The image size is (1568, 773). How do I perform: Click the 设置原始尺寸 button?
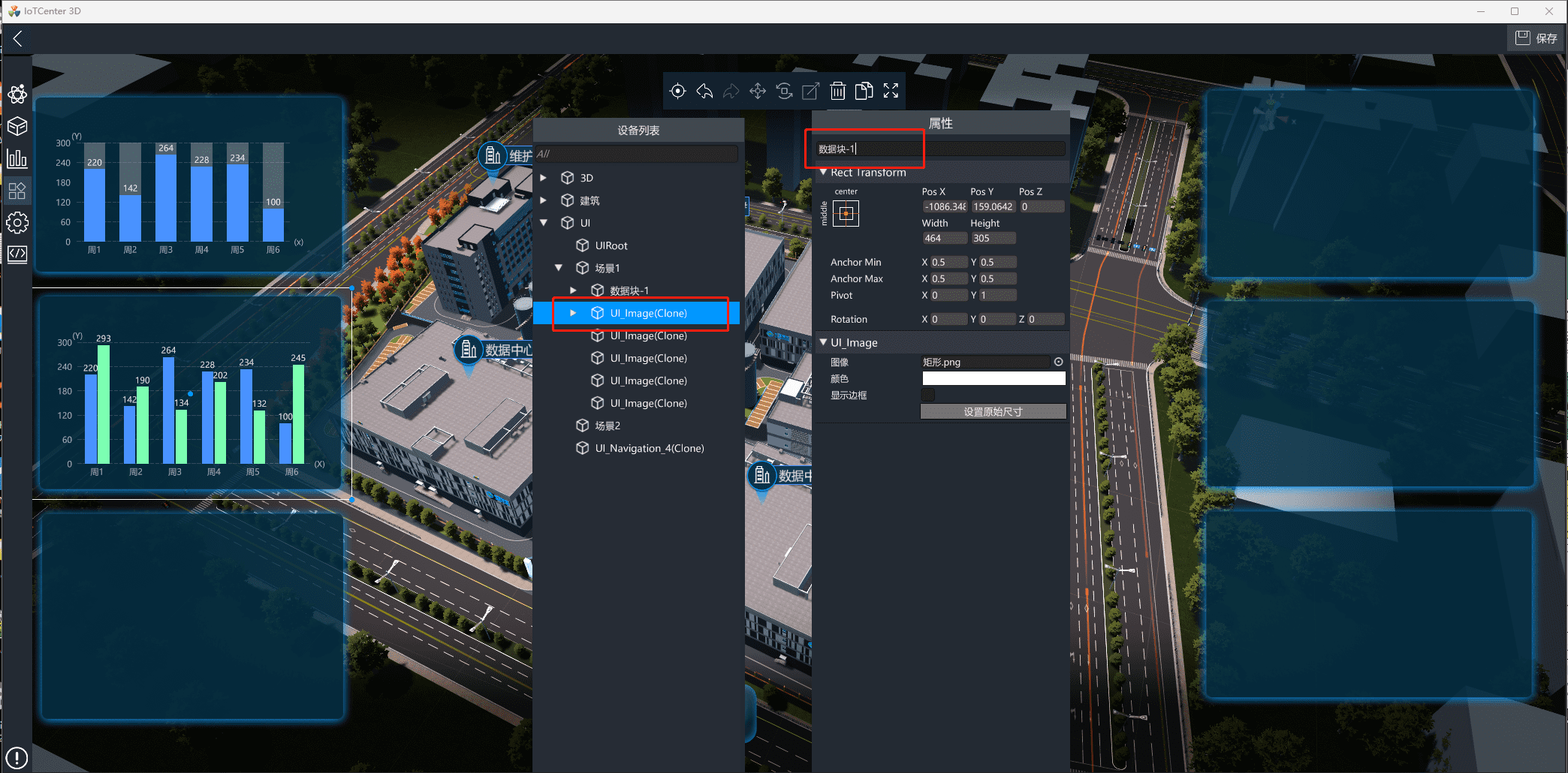(993, 411)
